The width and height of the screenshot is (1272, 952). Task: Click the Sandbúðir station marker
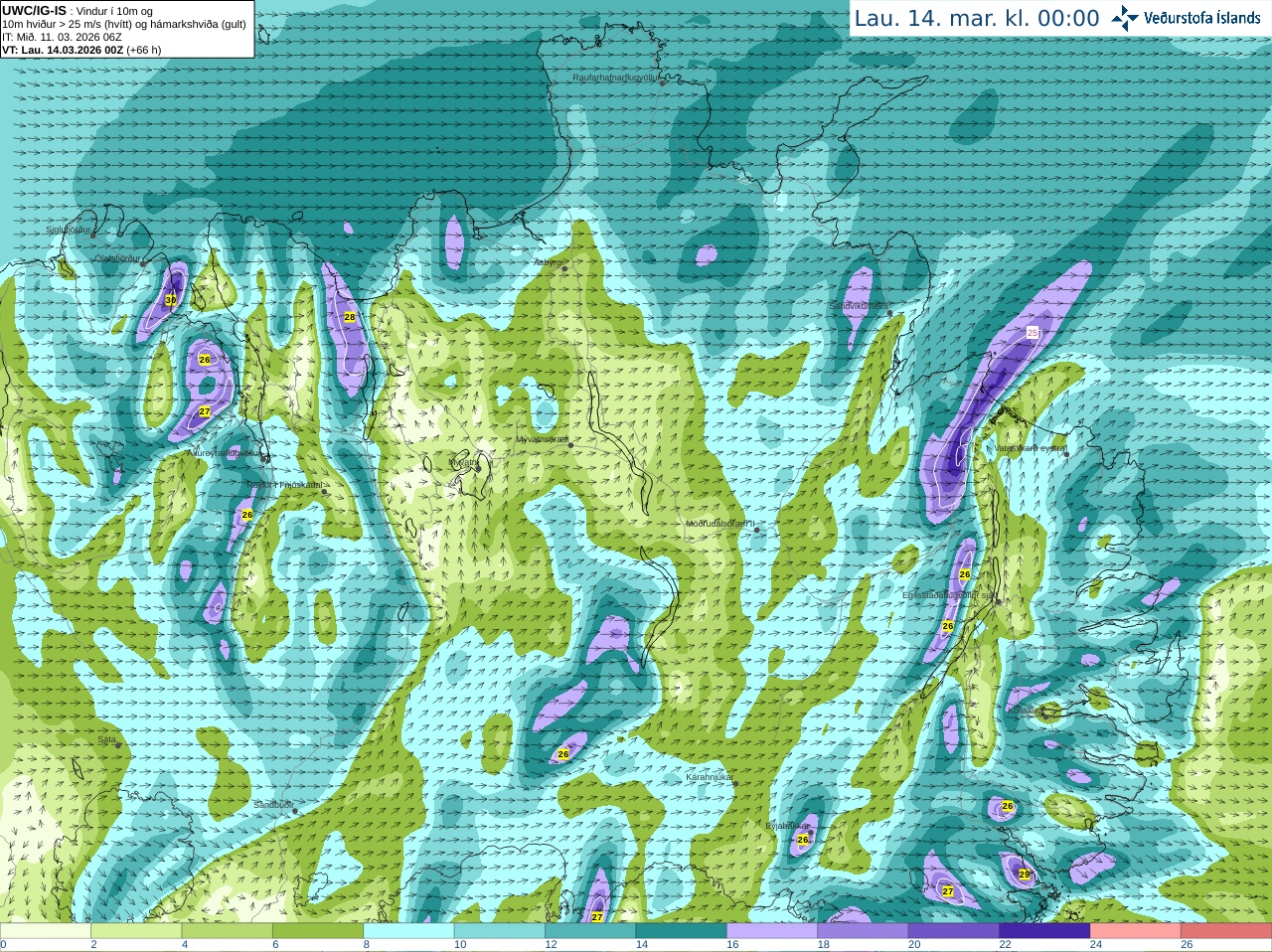coord(295,812)
